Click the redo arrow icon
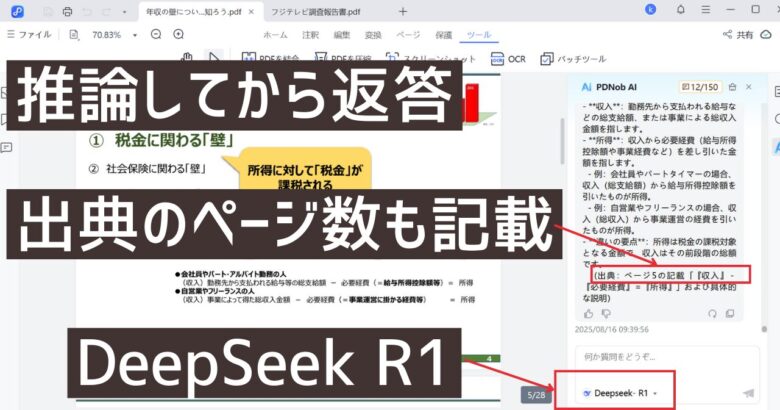The height and width of the screenshot is (410, 780). click(106, 11)
